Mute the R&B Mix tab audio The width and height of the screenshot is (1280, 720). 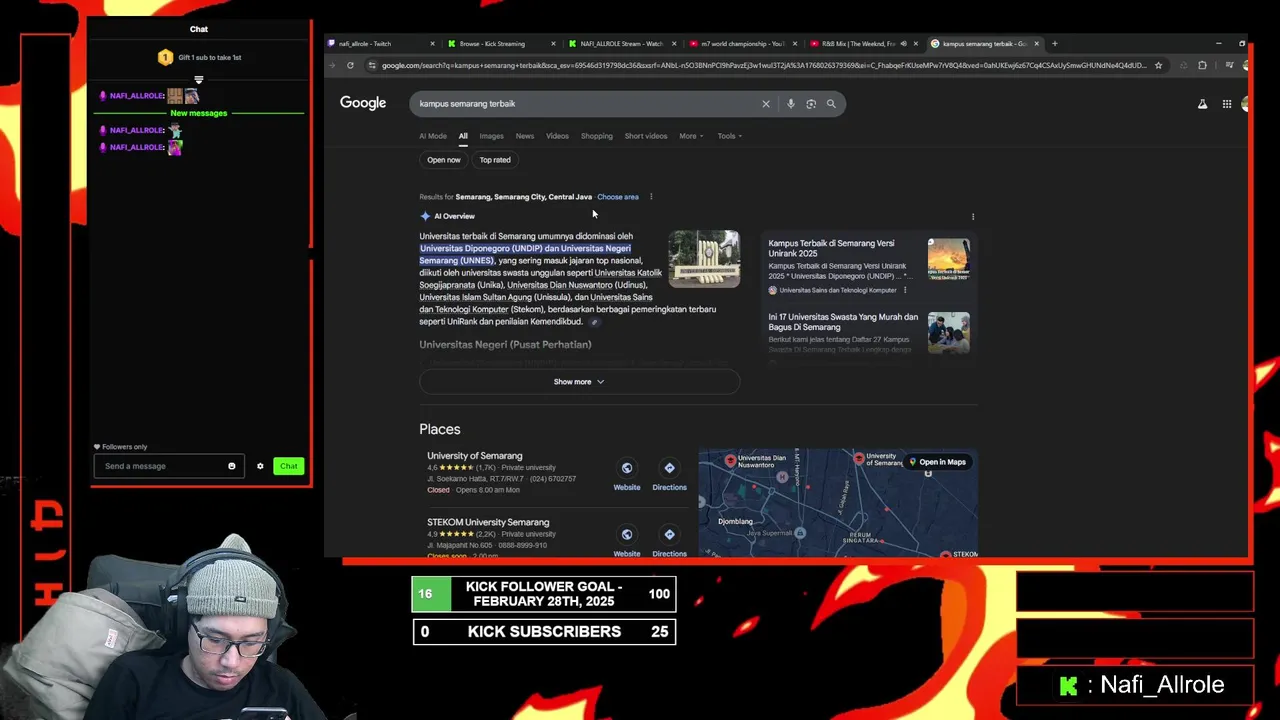coord(903,44)
